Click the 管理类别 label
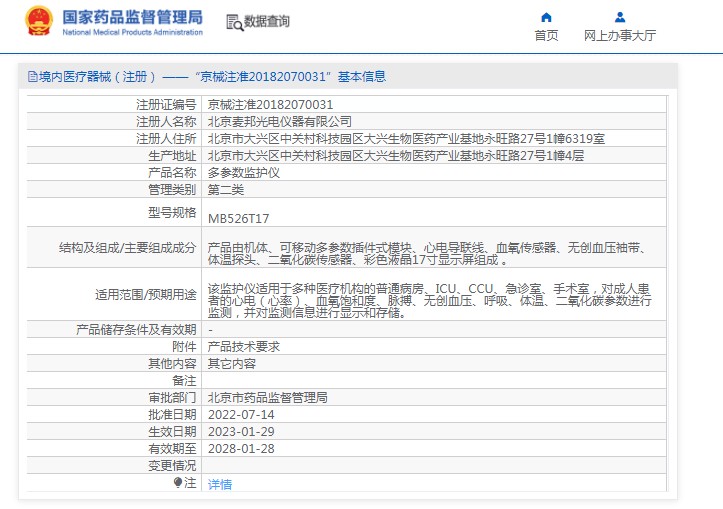 [172, 190]
